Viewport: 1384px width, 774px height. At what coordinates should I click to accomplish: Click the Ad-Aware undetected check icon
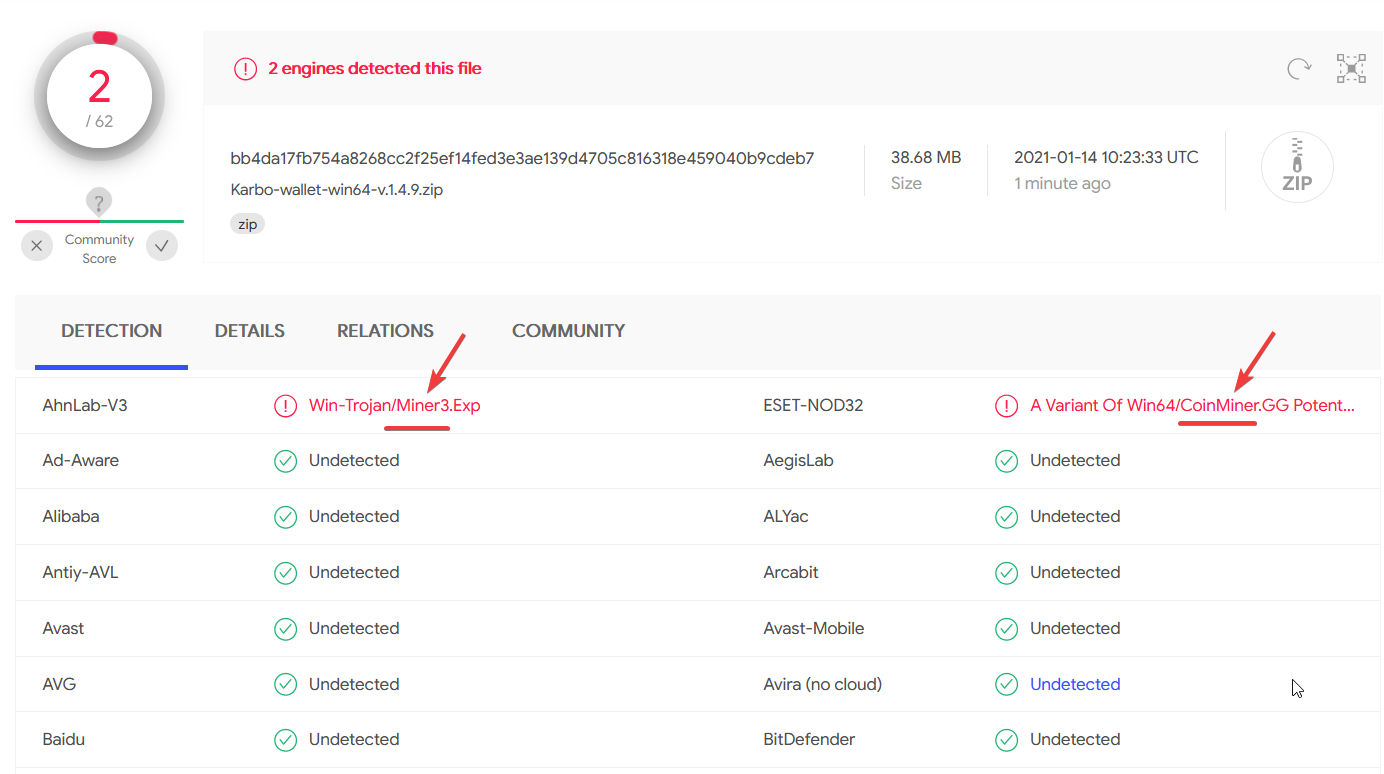[285, 461]
